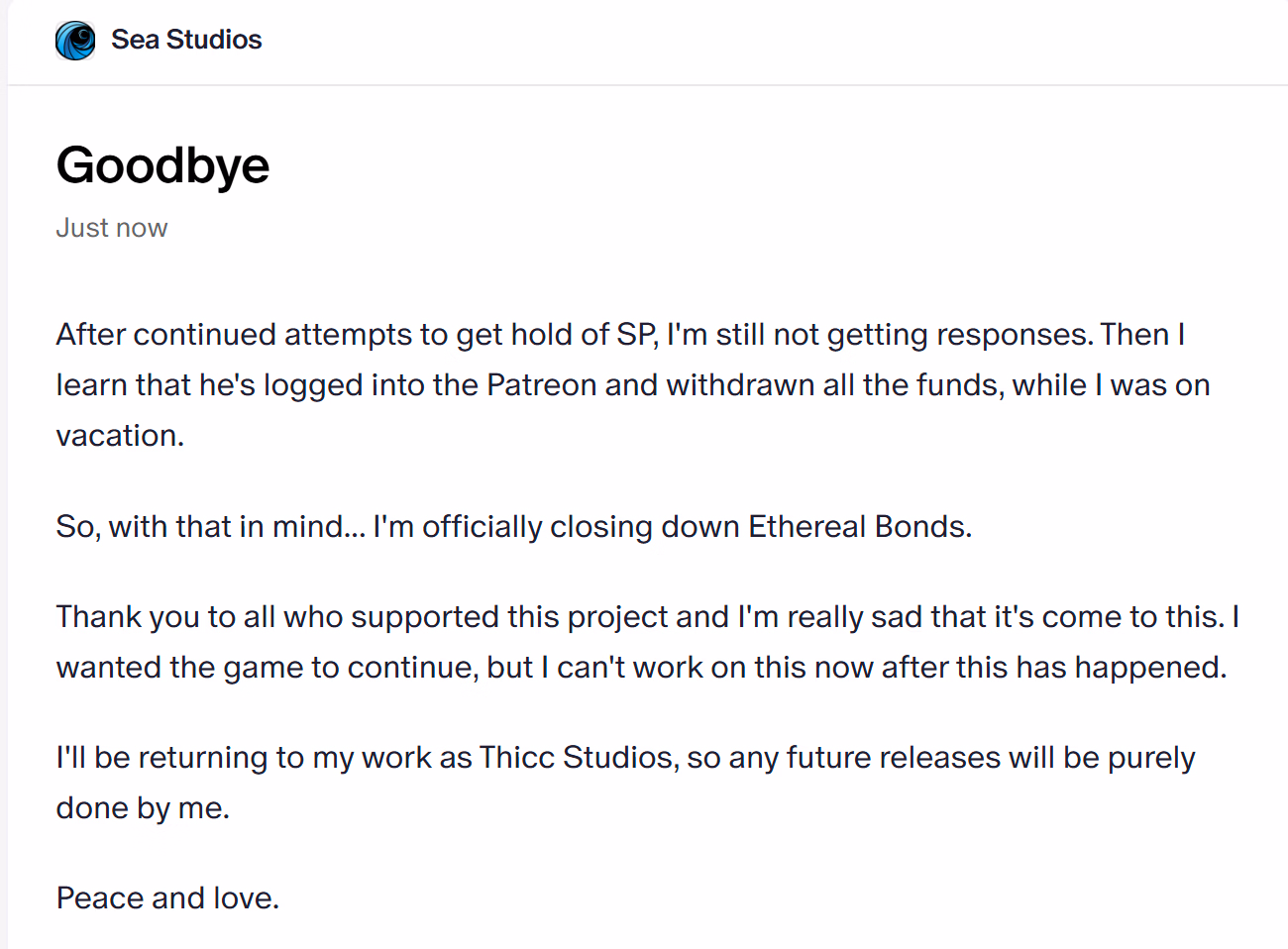
Task: Click the word "vacation." ending the first paragraph
Action: [x=120, y=435]
